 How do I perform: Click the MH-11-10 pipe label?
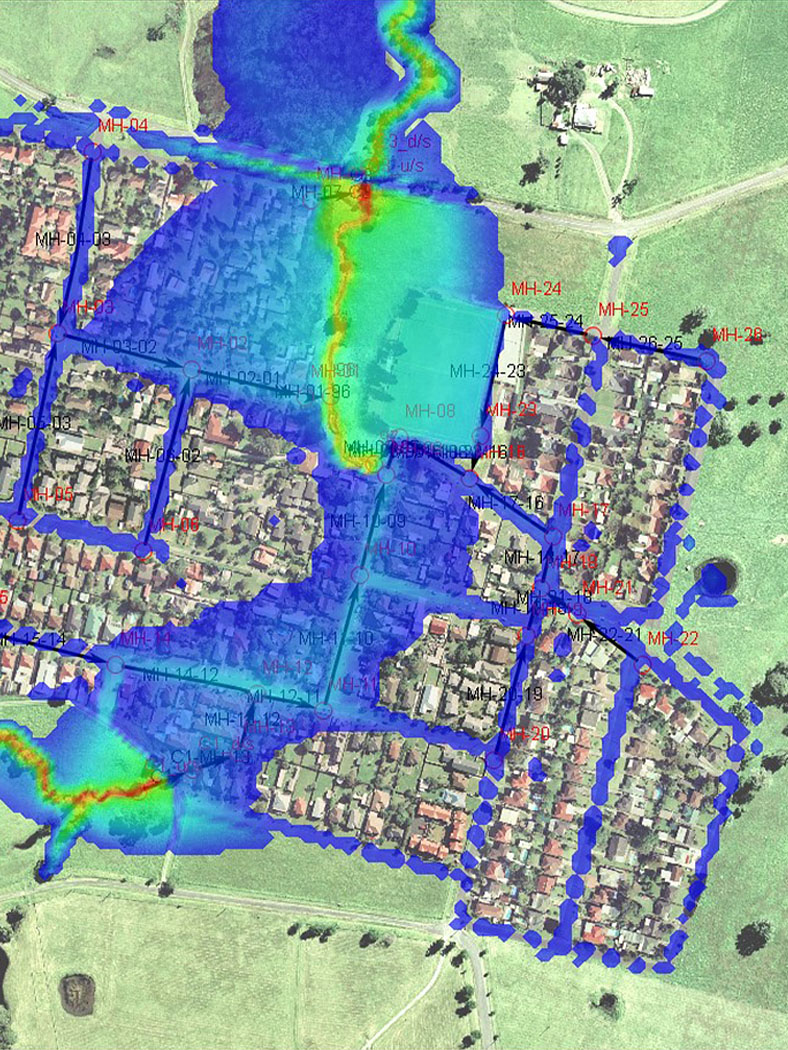coord(336,638)
